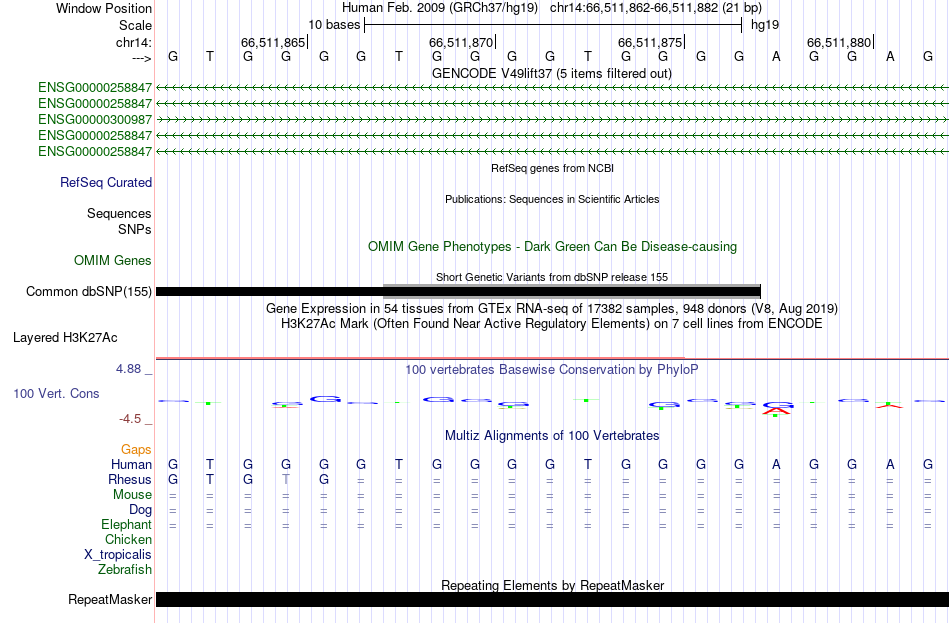Click the black RepeatMasker element bar

[x=552, y=599]
